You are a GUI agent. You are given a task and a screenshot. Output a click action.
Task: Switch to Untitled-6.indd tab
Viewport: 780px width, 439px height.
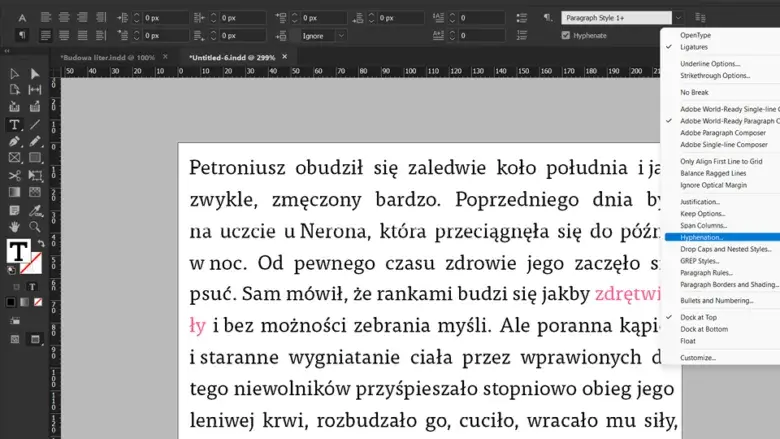pos(232,58)
